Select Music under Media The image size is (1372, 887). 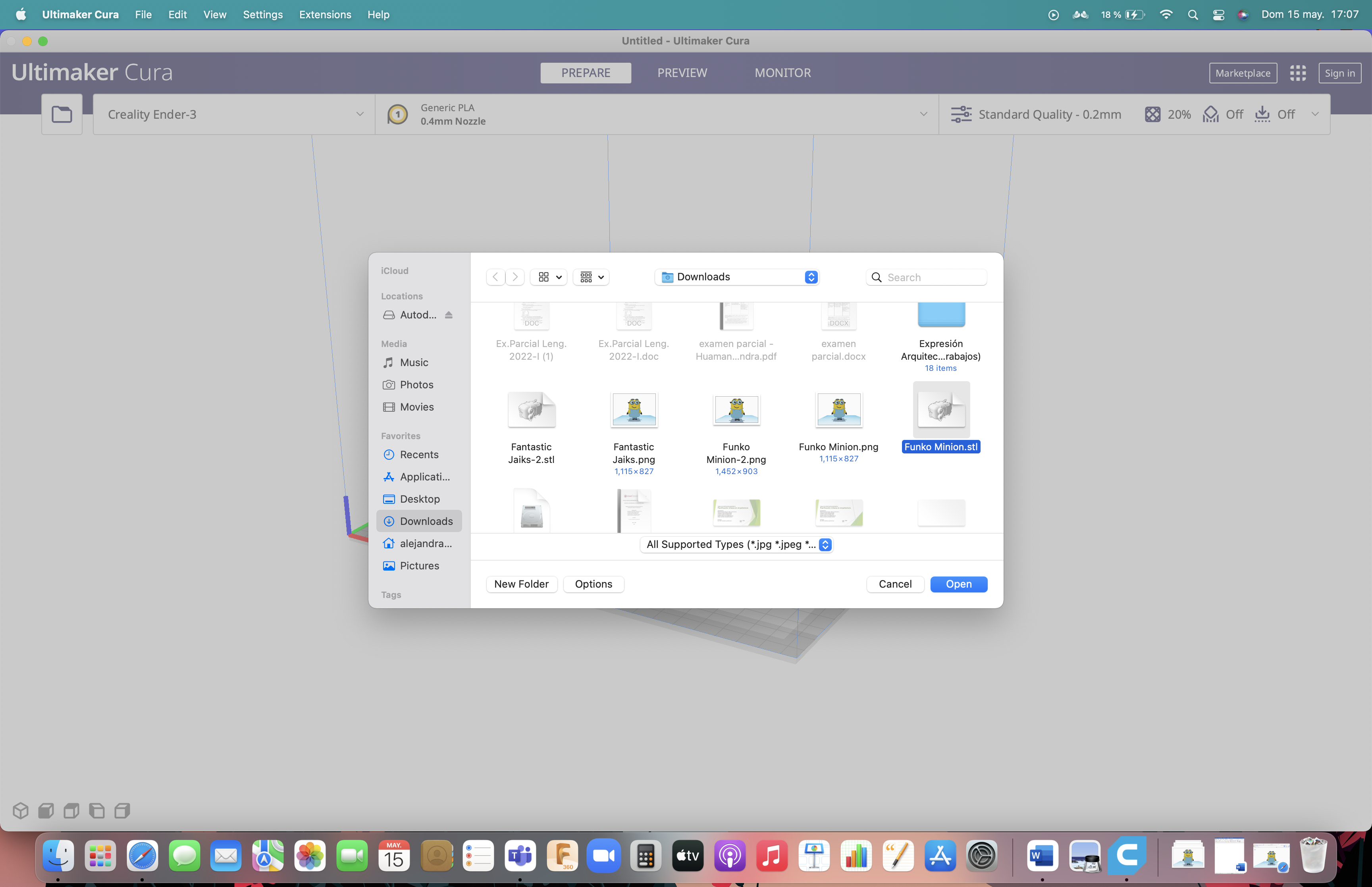tap(419, 362)
